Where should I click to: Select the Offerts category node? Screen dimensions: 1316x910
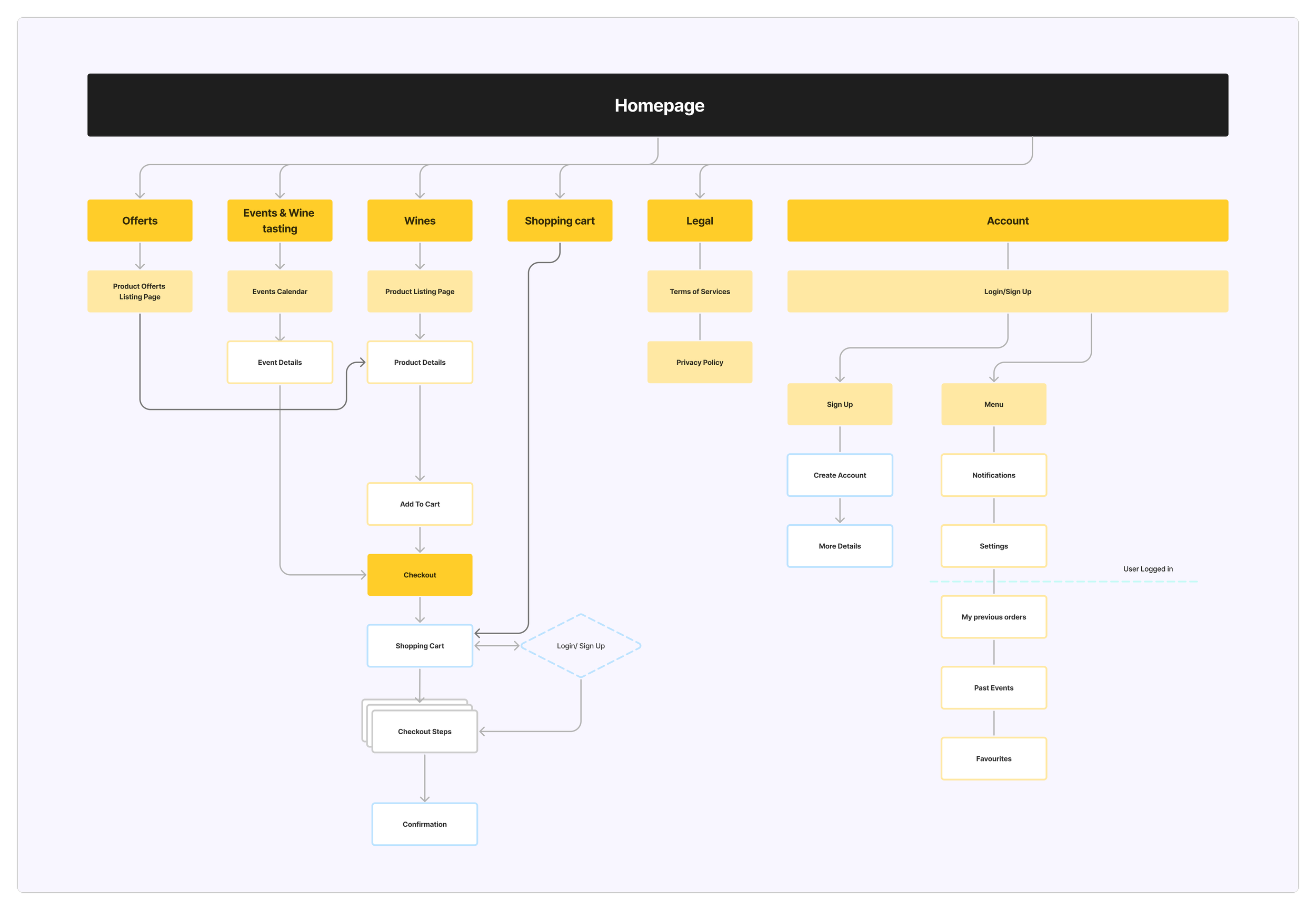[x=139, y=221]
